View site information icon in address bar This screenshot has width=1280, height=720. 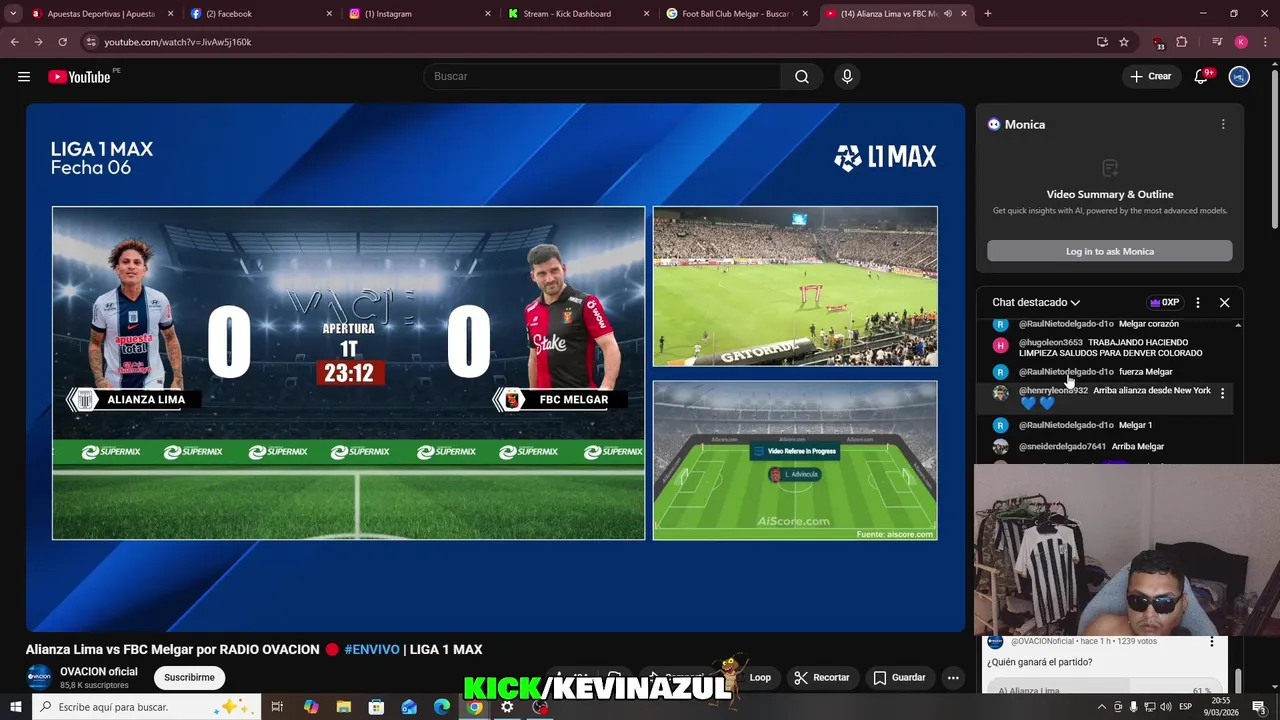coord(91,42)
